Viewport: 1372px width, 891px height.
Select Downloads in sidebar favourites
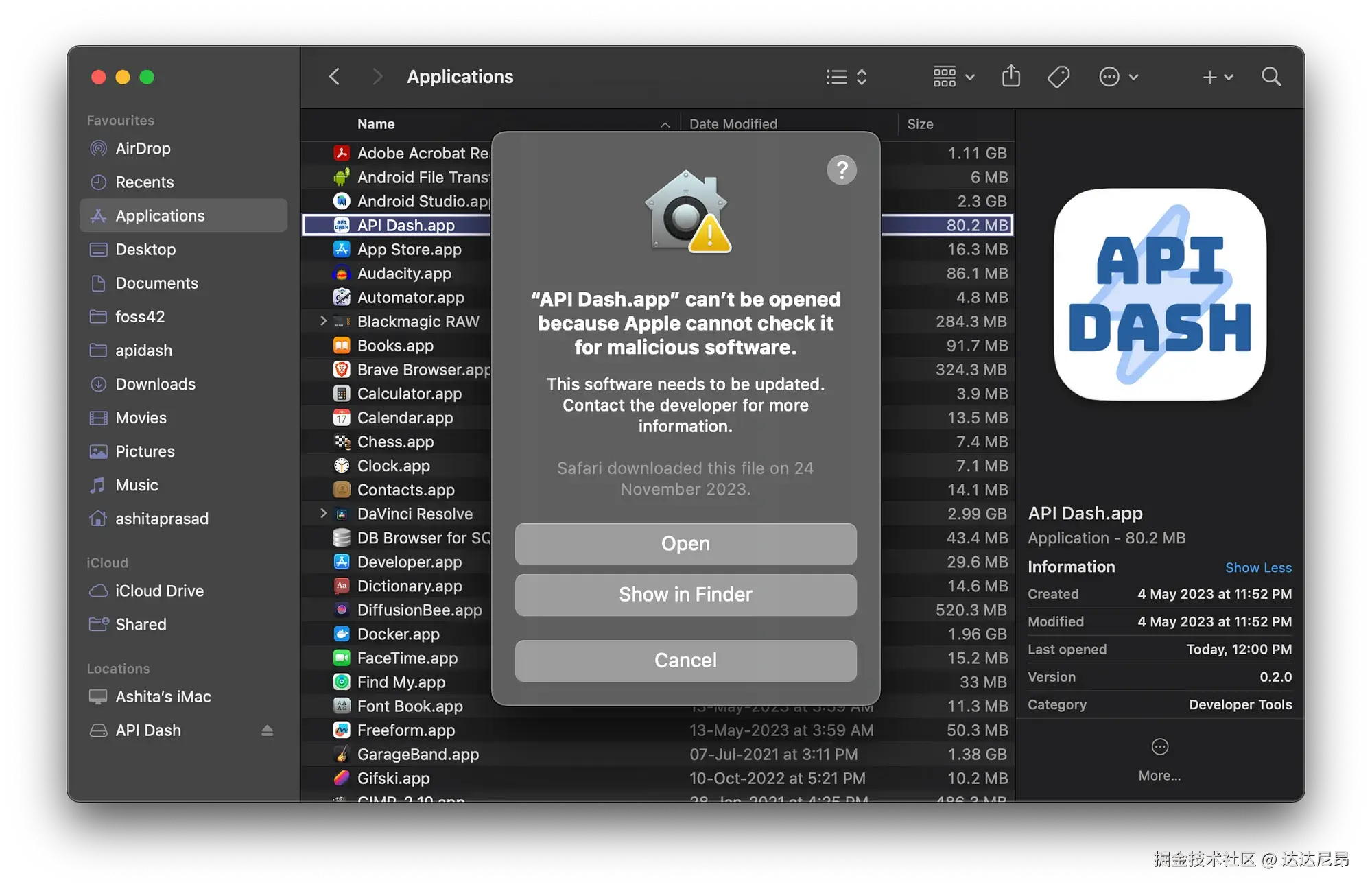(155, 384)
